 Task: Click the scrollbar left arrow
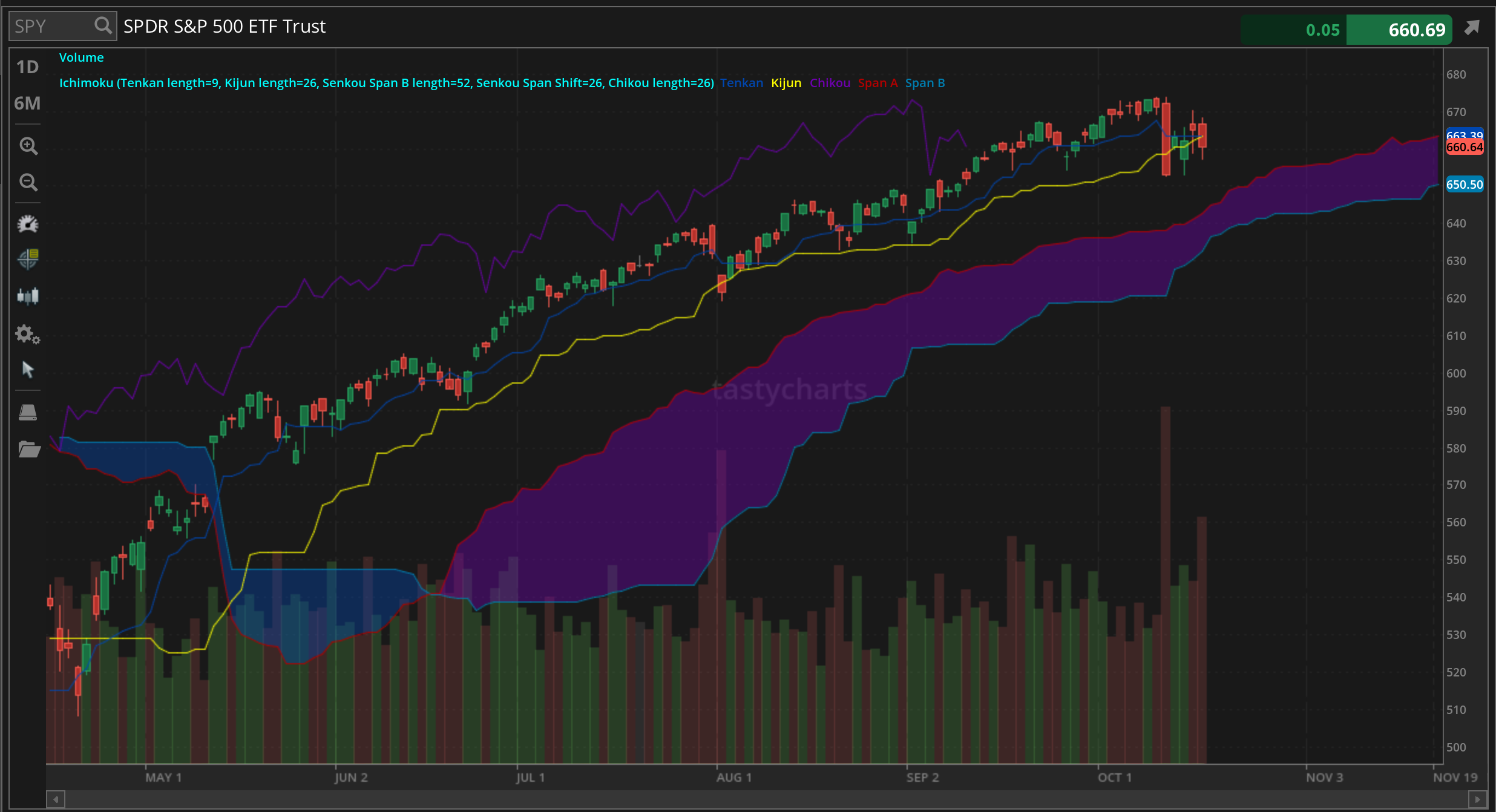pyautogui.click(x=56, y=799)
